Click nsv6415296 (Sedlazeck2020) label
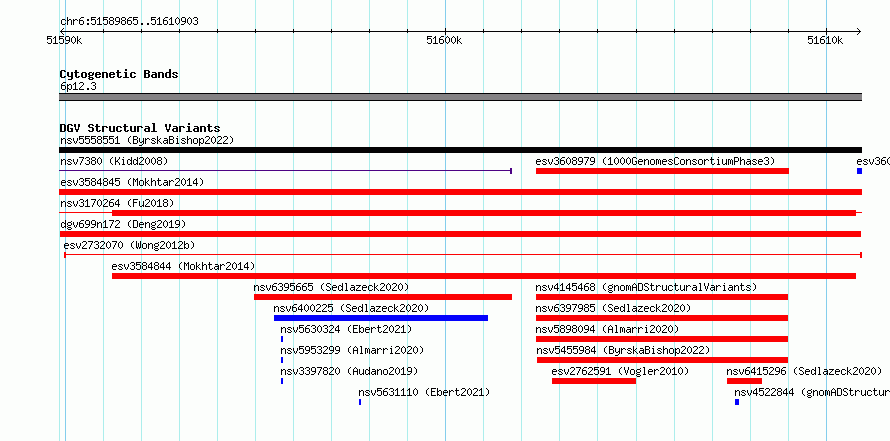This screenshot has height=441, width=890. coord(804,371)
